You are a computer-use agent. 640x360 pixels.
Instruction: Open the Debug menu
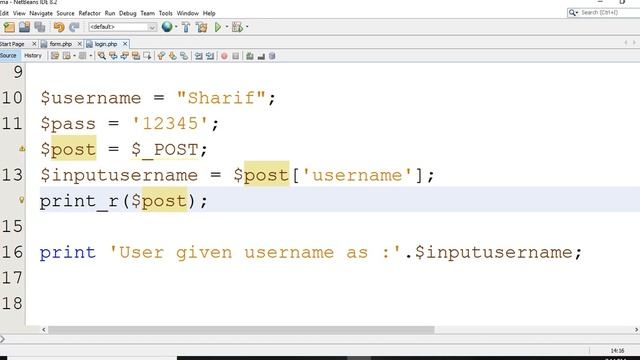point(127,13)
